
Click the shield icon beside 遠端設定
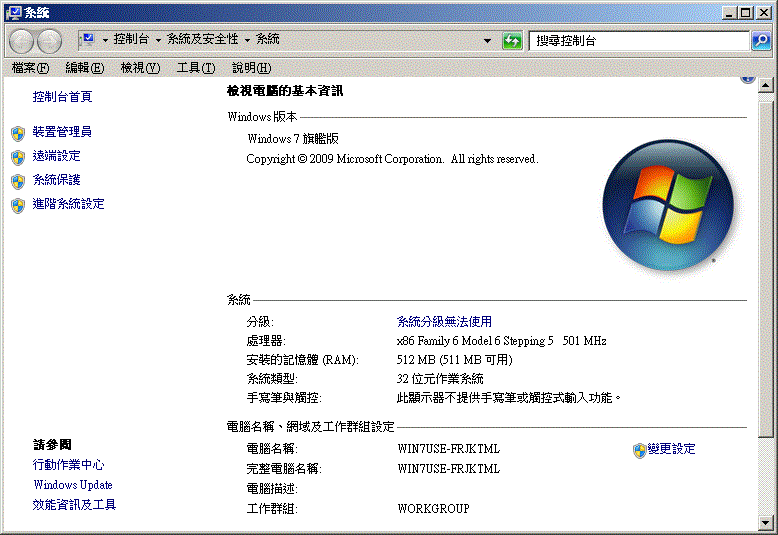pos(17,157)
